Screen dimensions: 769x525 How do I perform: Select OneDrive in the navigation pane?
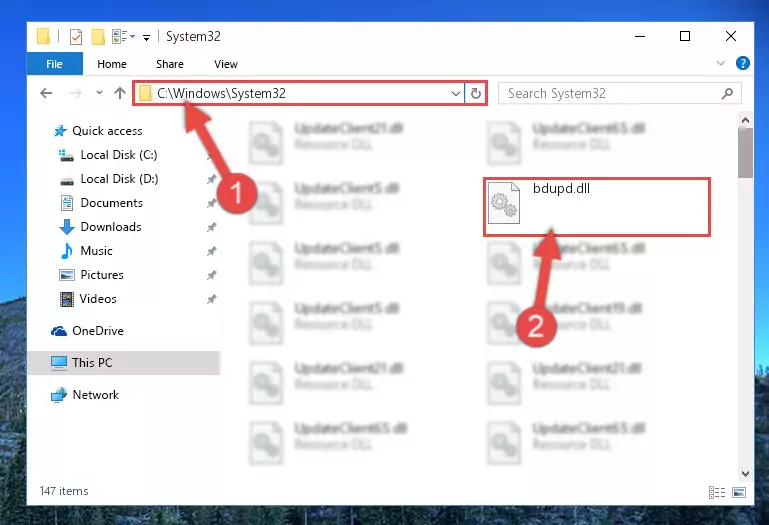[x=98, y=331]
